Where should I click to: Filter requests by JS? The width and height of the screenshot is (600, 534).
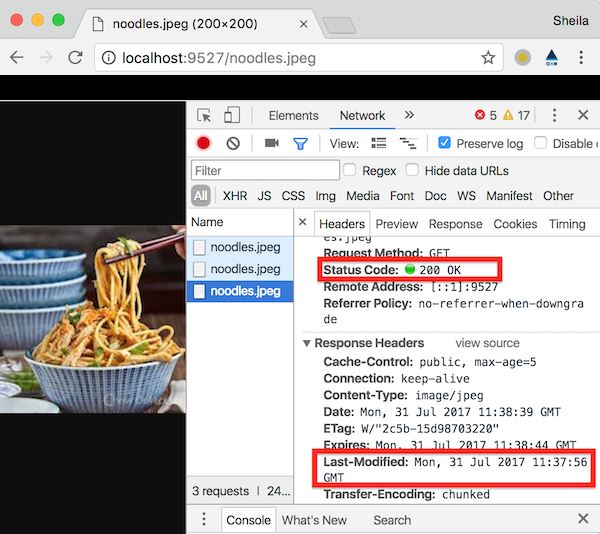pyautogui.click(x=264, y=196)
